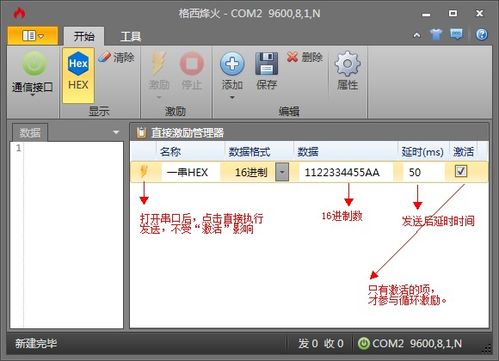Open the help question mark icon
Image resolution: width=499 pixels, height=361 pixels.
(482, 34)
